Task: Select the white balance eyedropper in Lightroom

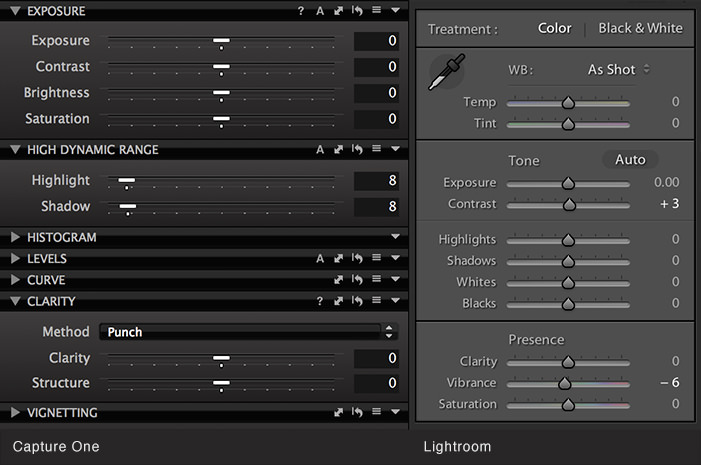Action: (447, 72)
